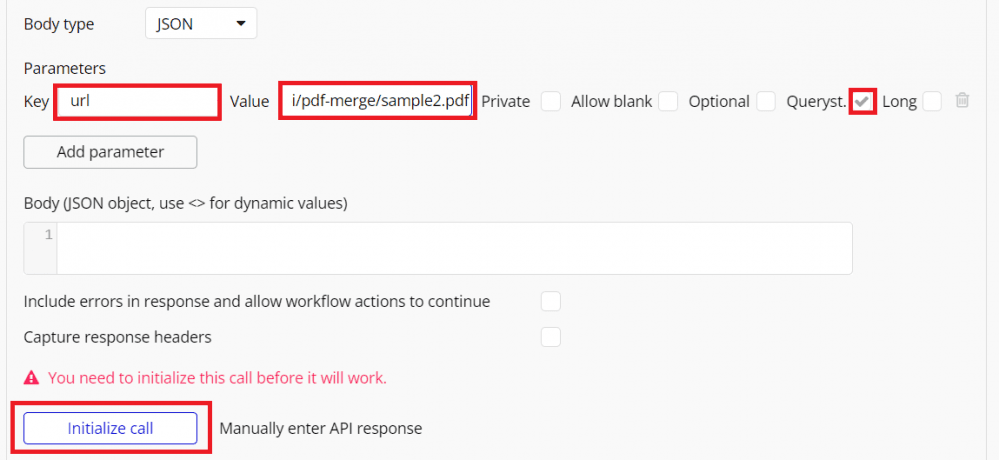Focus the Key field containing url
The height and width of the screenshot is (460, 999).
137,102
